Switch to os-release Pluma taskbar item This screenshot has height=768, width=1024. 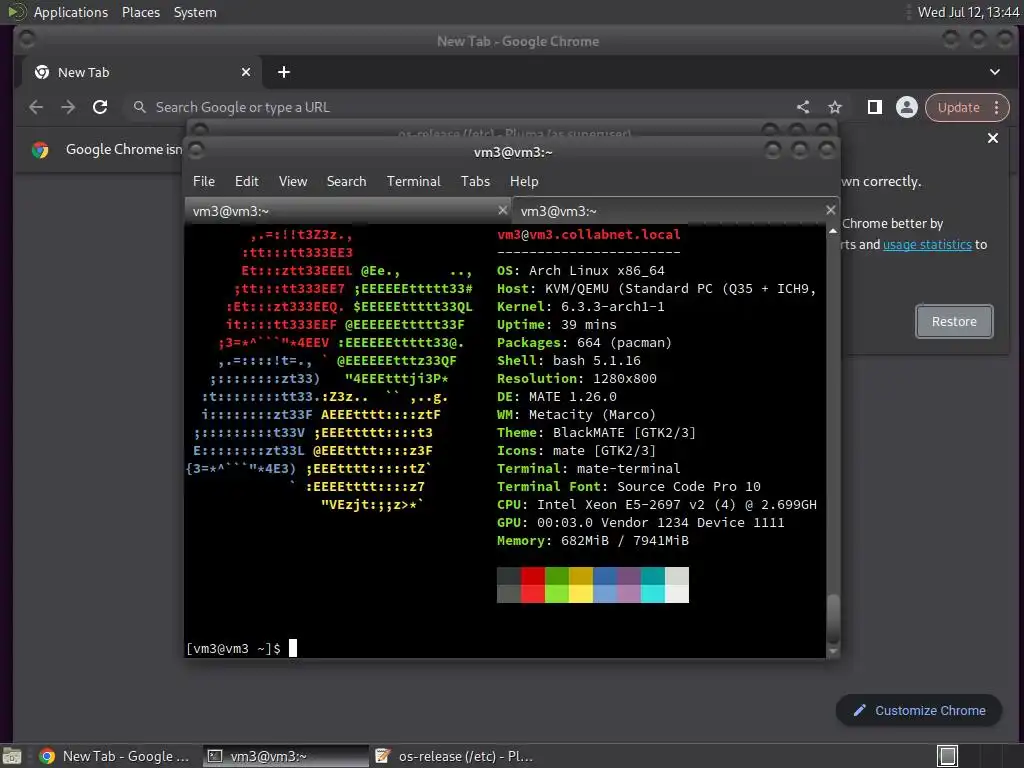(x=455, y=756)
